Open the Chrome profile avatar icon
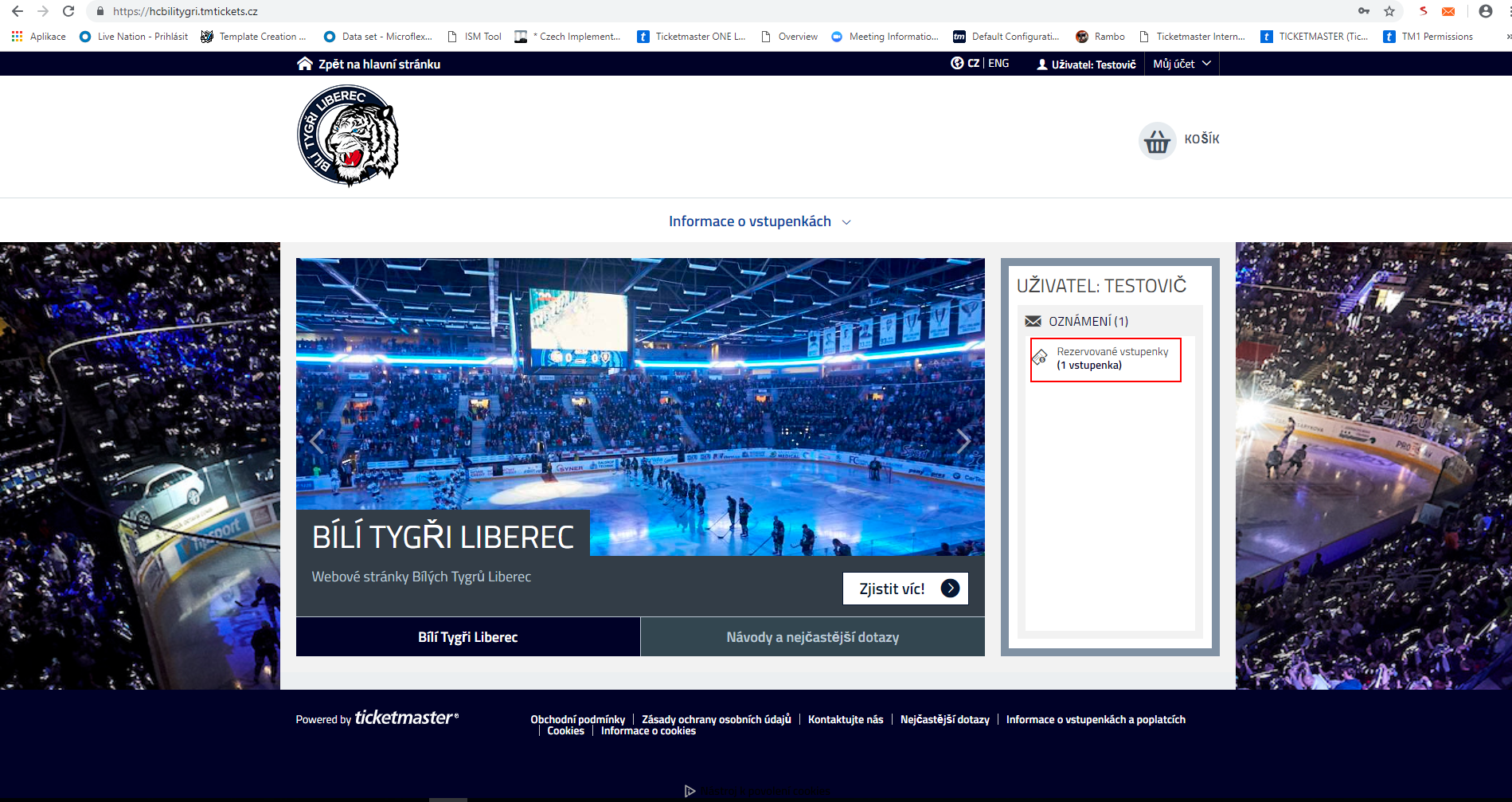1512x802 pixels. (1485, 11)
